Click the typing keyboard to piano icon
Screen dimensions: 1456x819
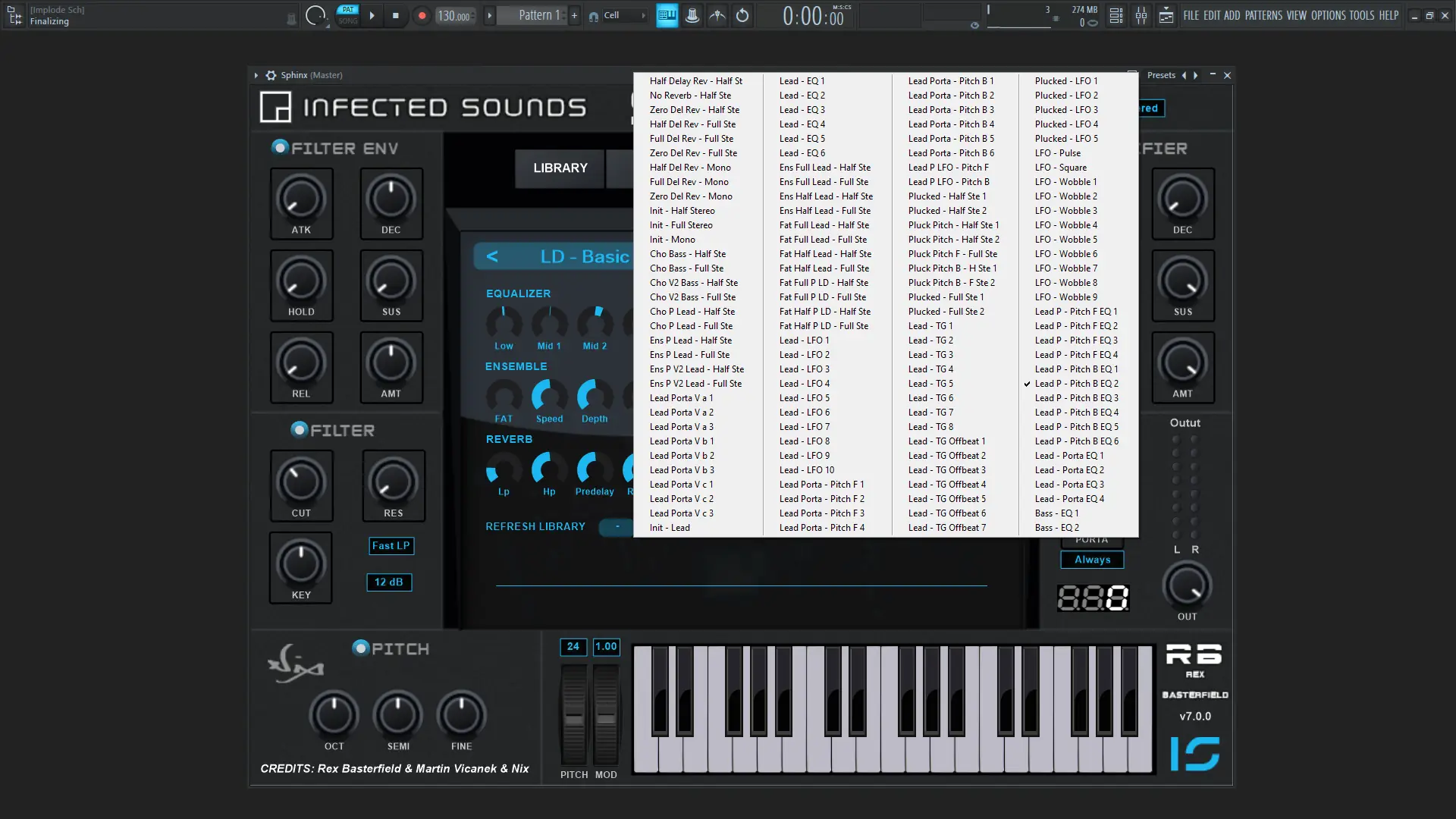[667, 16]
